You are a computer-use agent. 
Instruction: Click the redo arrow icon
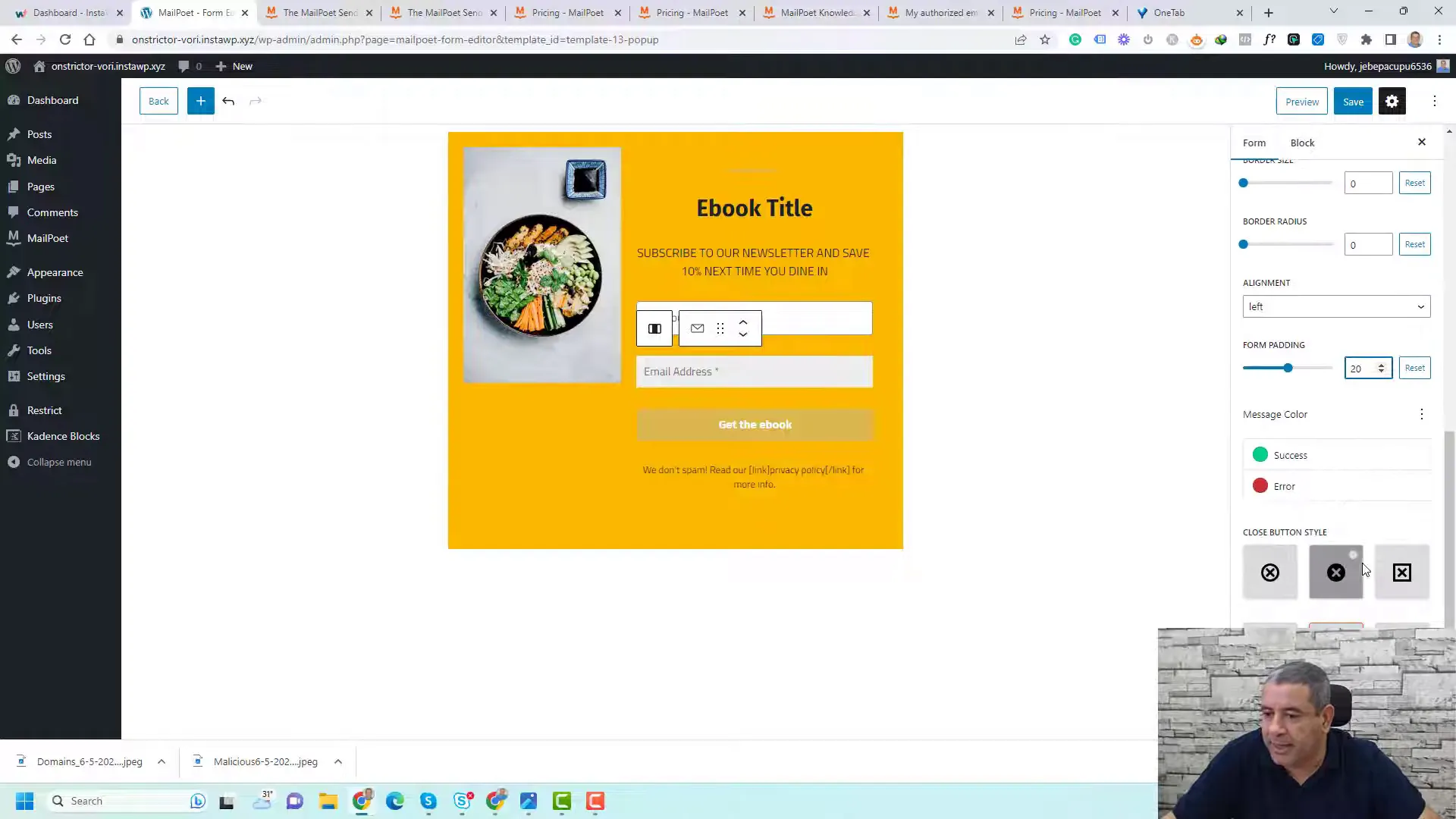[x=256, y=100]
